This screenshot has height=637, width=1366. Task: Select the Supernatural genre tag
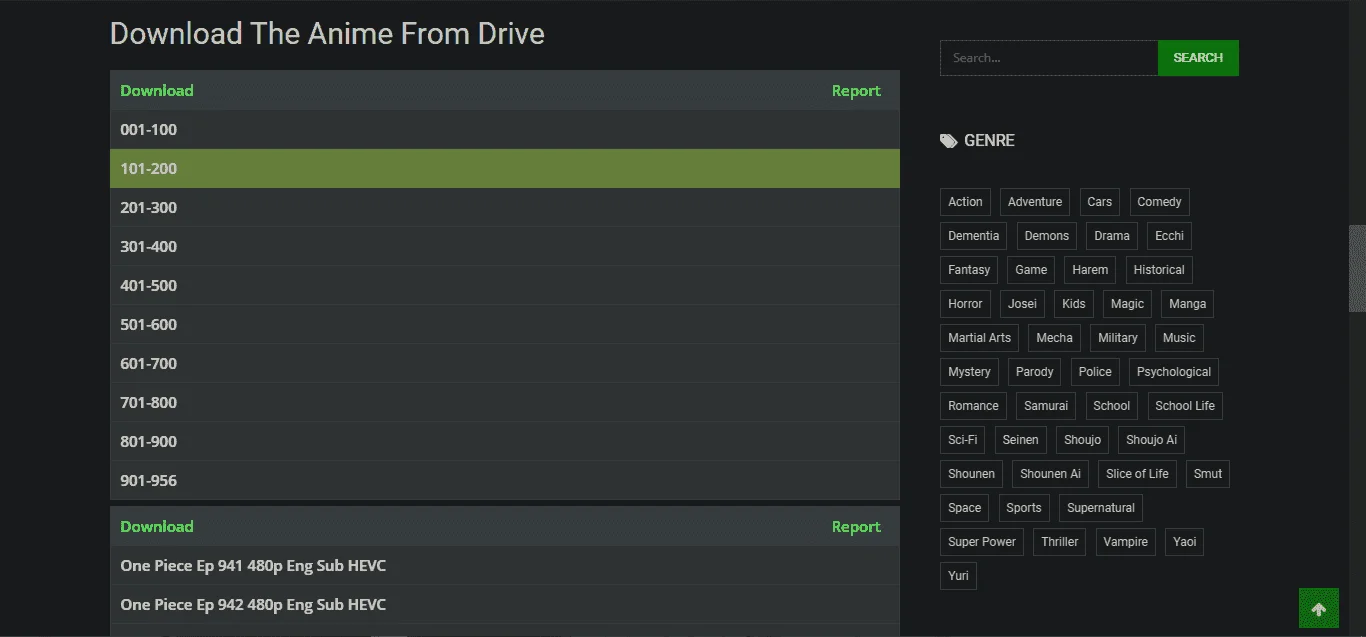click(x=1101, y=508)
